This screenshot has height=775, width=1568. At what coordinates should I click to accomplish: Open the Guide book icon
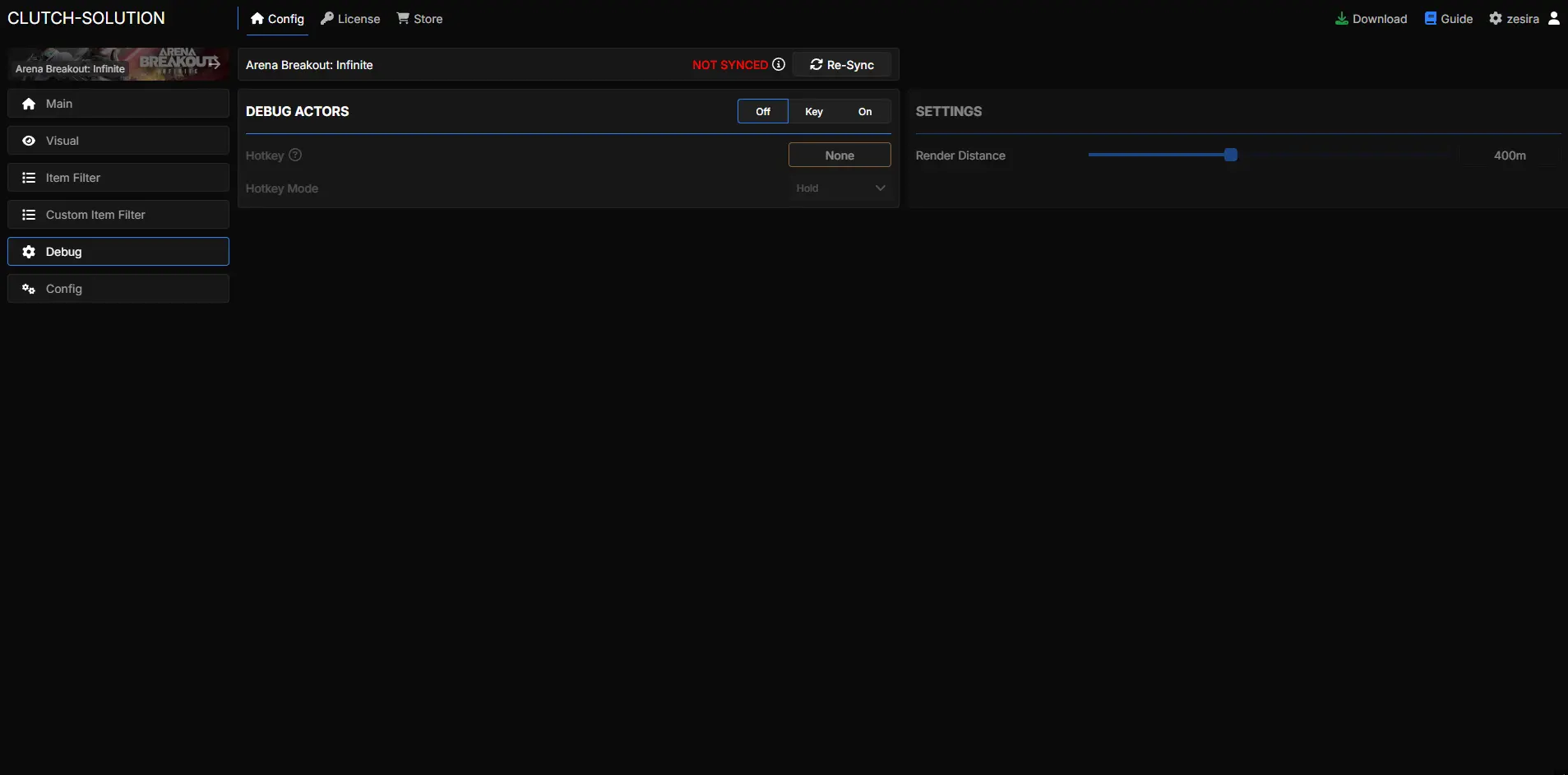[x=1431, y=18]
